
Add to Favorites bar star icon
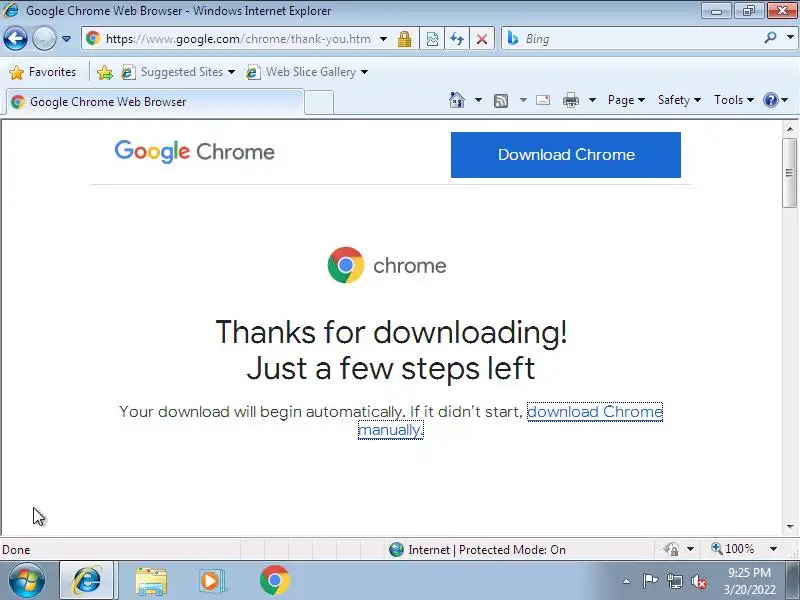pos(105,72)
